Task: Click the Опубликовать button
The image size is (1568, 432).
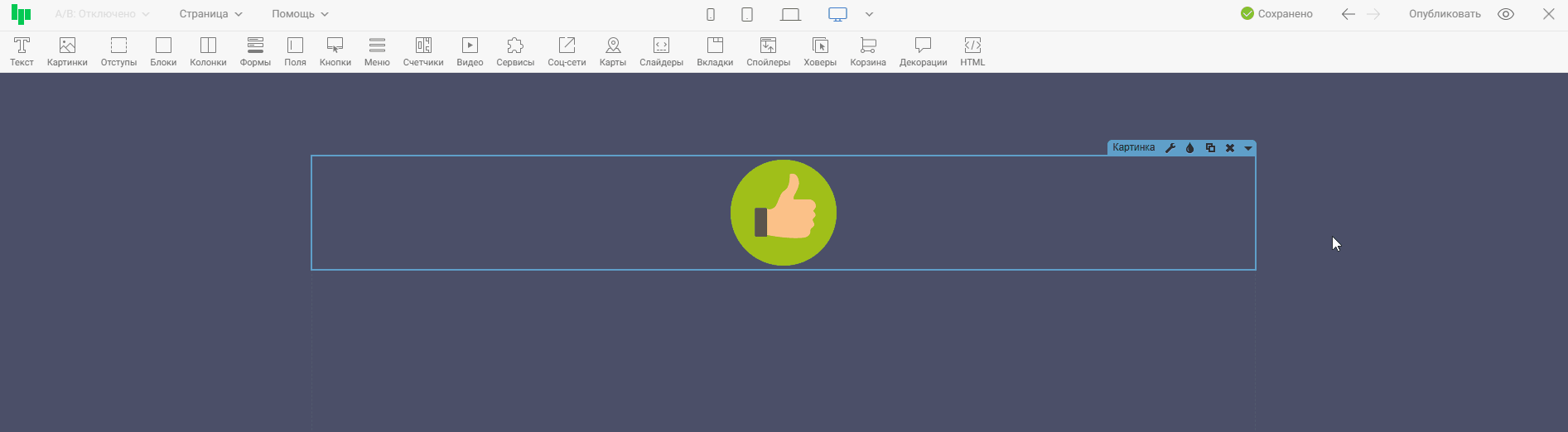Action: [1445, 14]
